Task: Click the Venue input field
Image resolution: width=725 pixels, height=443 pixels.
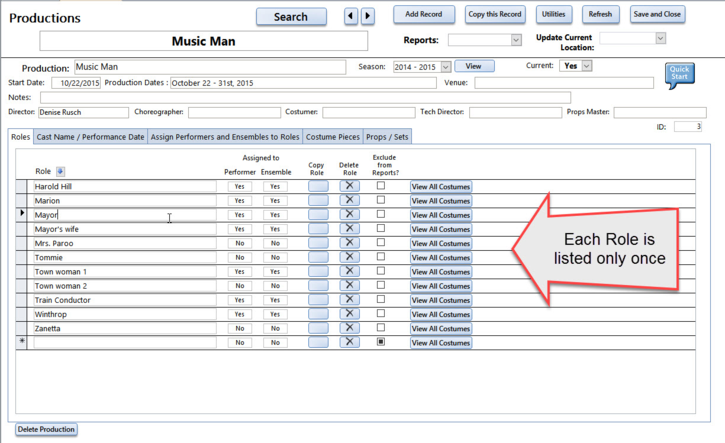Action: 564,83
